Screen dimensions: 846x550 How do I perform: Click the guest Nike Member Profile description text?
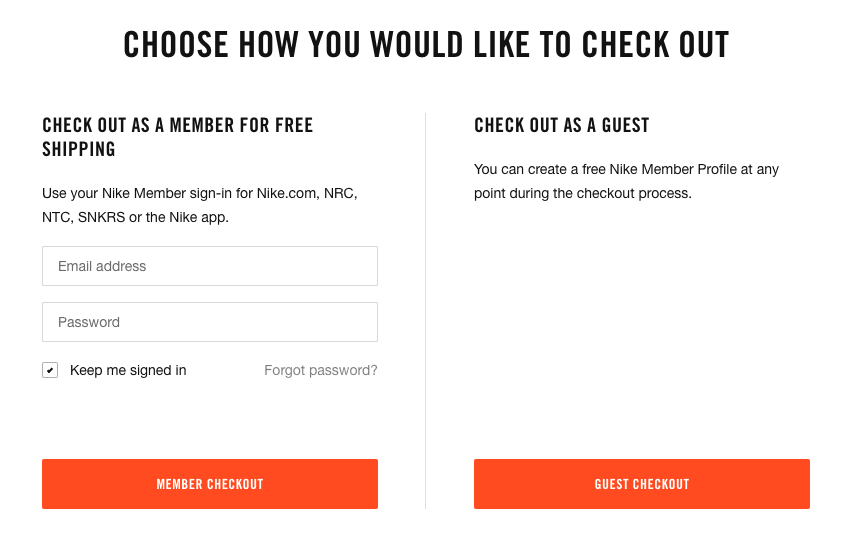(626, 181)
